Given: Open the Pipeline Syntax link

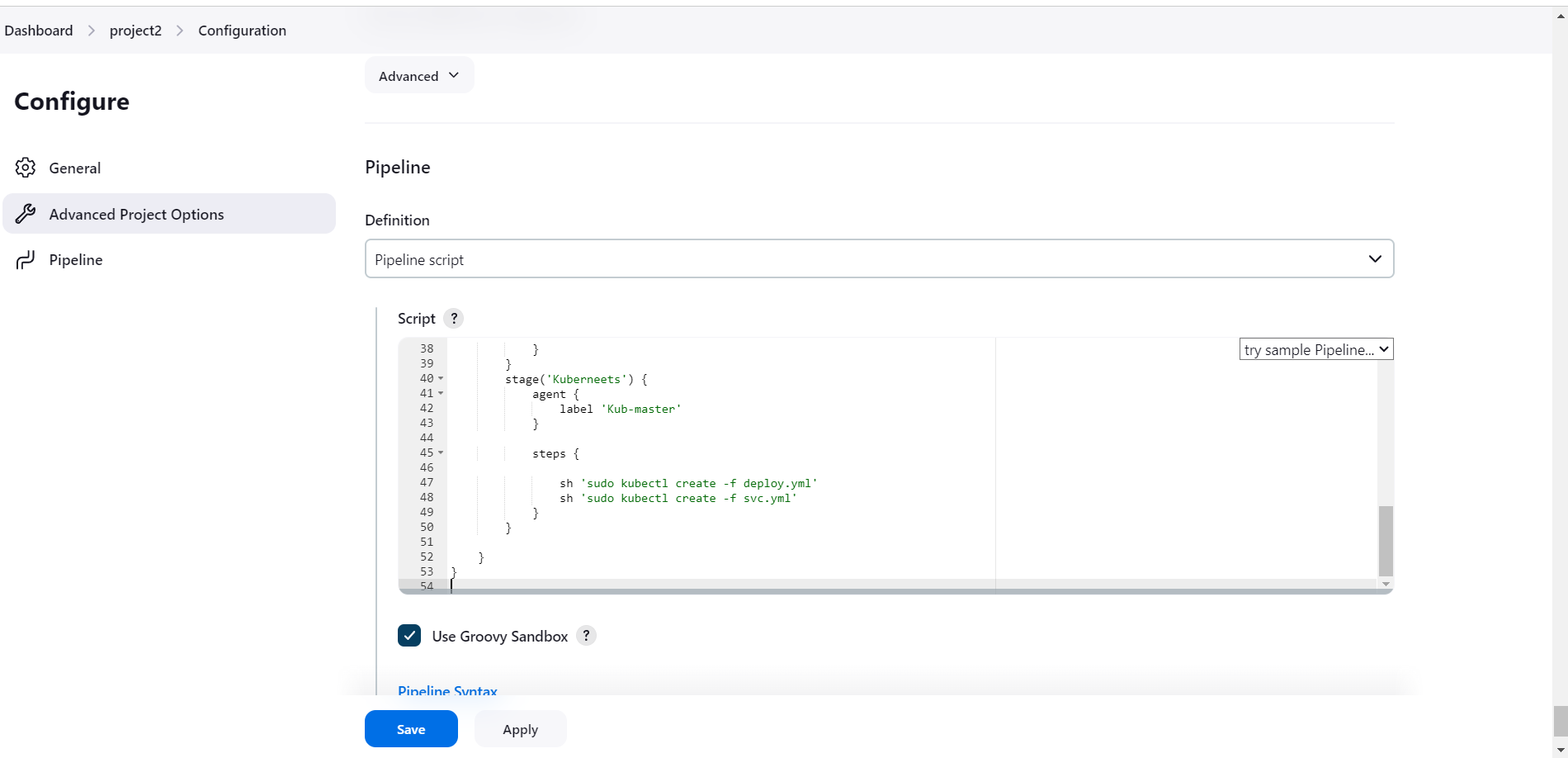Looking at the screenshot, I should 447,690.
